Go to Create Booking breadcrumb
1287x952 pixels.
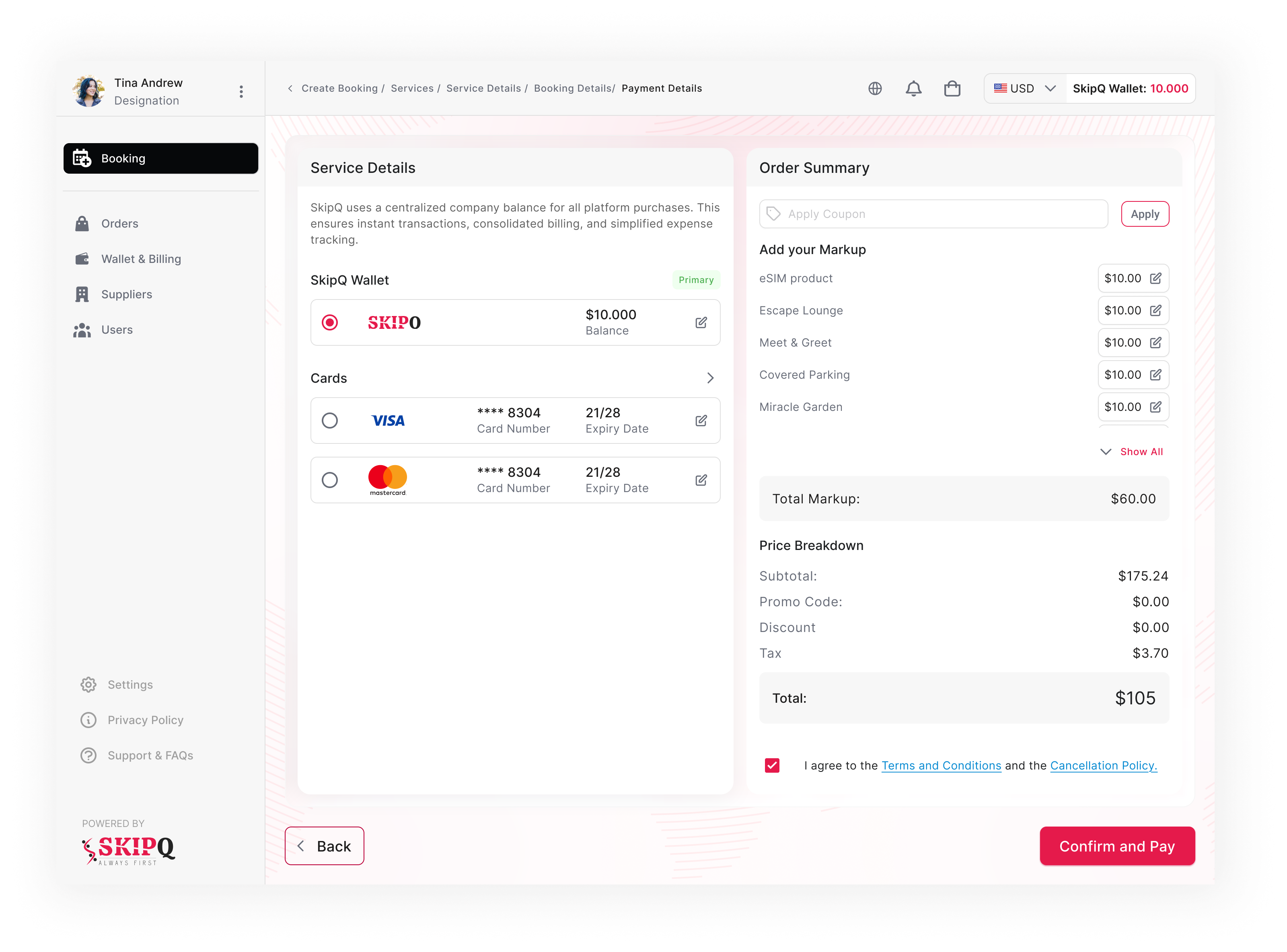[339, 88]
